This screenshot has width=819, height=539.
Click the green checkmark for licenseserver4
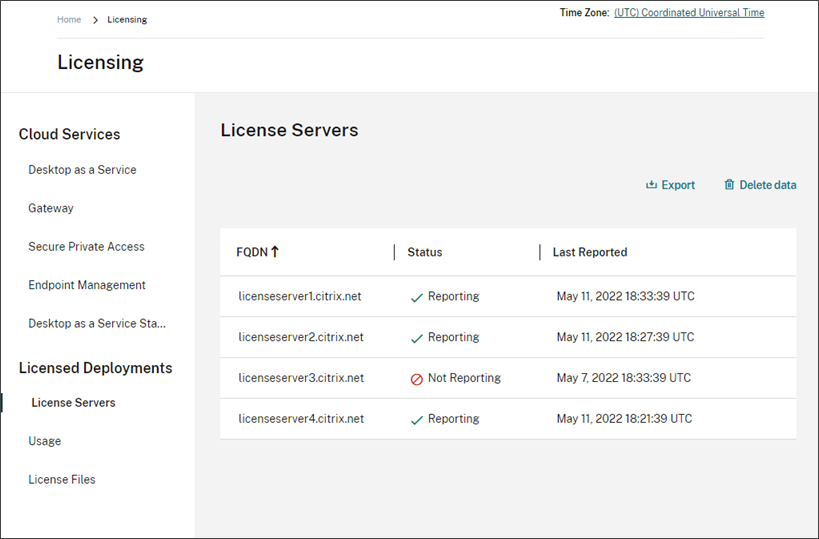click(x=416, y=420)
